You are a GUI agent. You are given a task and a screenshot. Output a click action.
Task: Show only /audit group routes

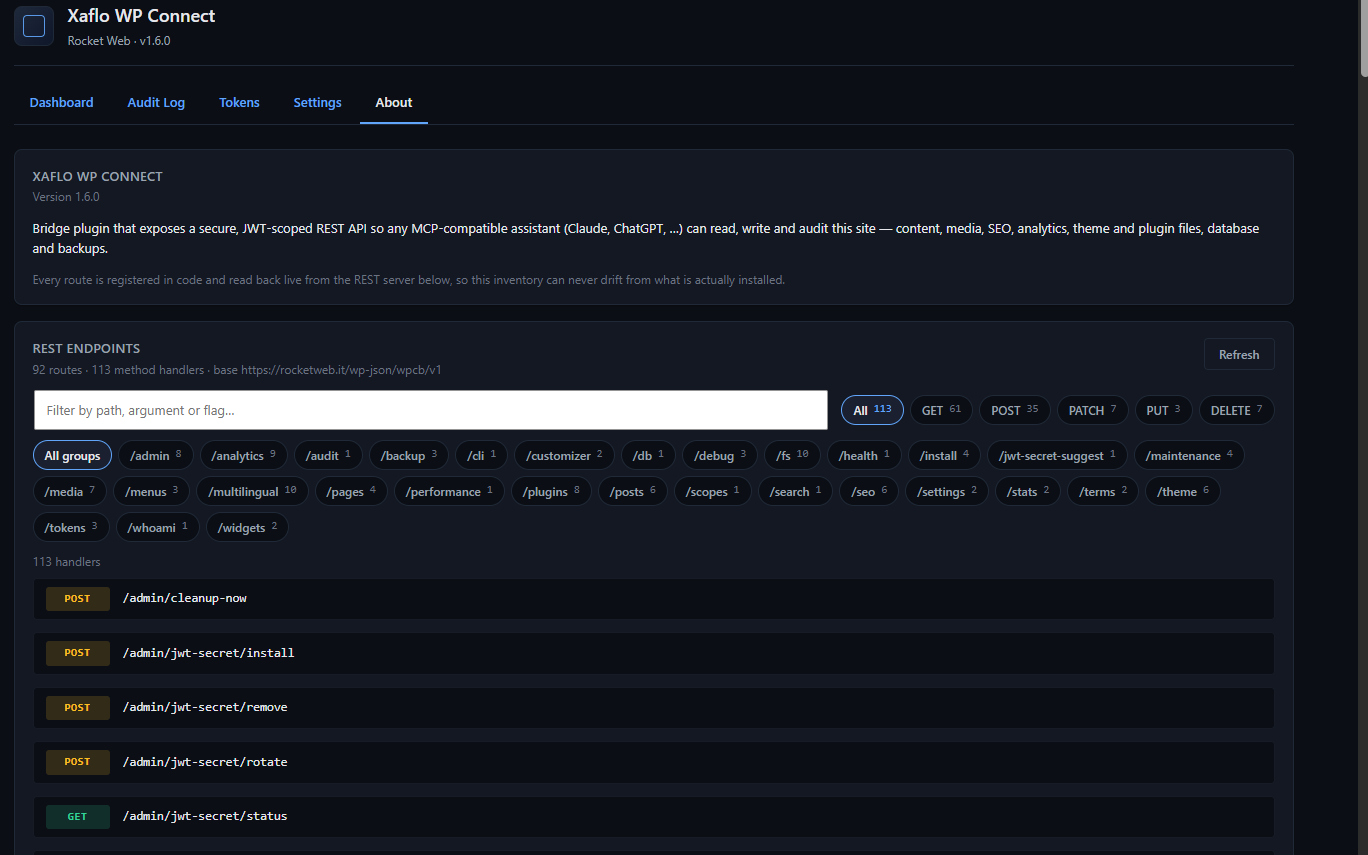[328, 456]
